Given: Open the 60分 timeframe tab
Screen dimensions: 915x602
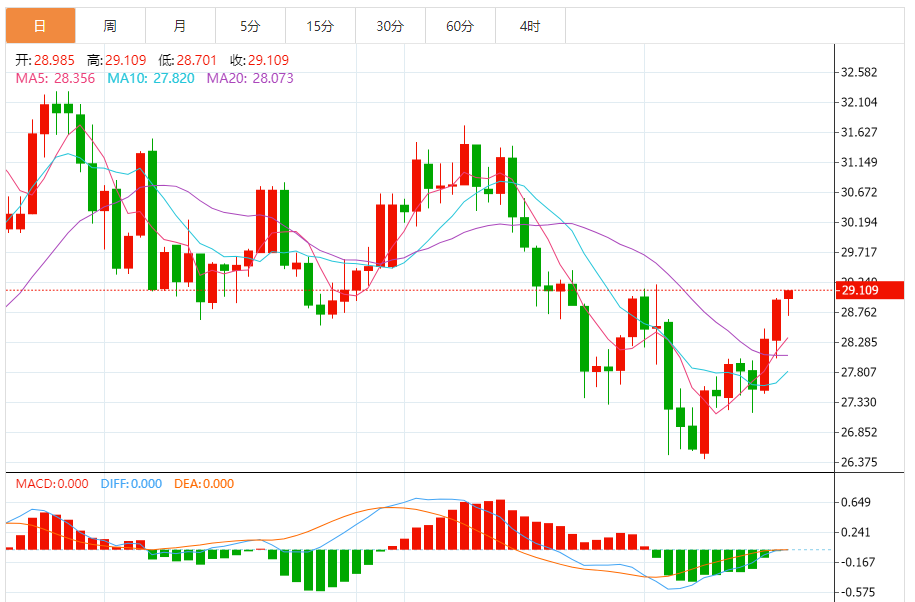Looking at the screenshot, I should pyautogui.click(x=460, y=26).
